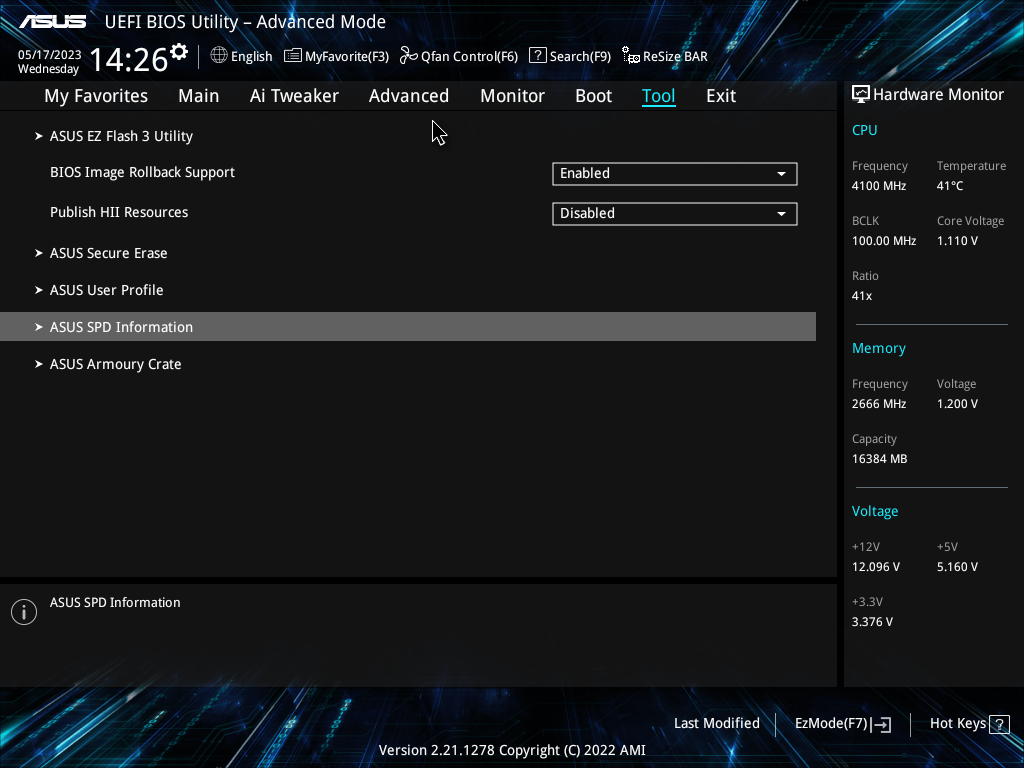Expand ASUS Armoury Crate submenu arrow

[39, 364]
